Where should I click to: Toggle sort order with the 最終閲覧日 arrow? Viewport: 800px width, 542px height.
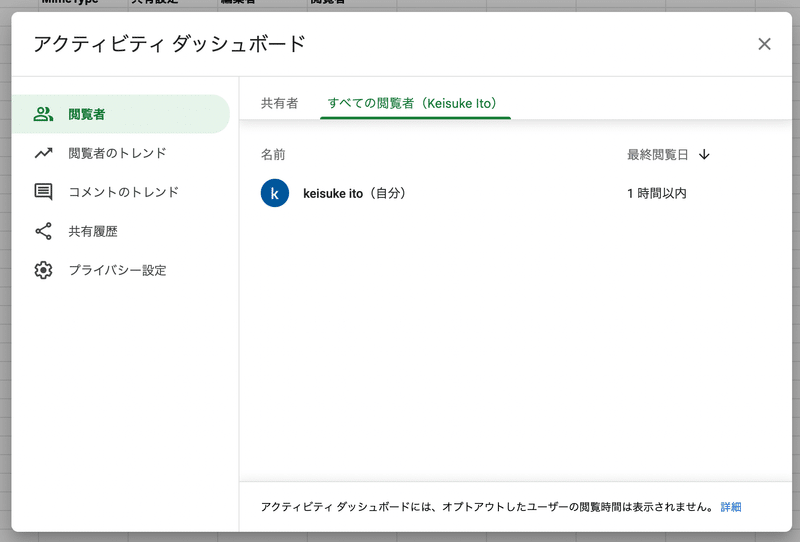pyautogui.click(x=704, y=154)
